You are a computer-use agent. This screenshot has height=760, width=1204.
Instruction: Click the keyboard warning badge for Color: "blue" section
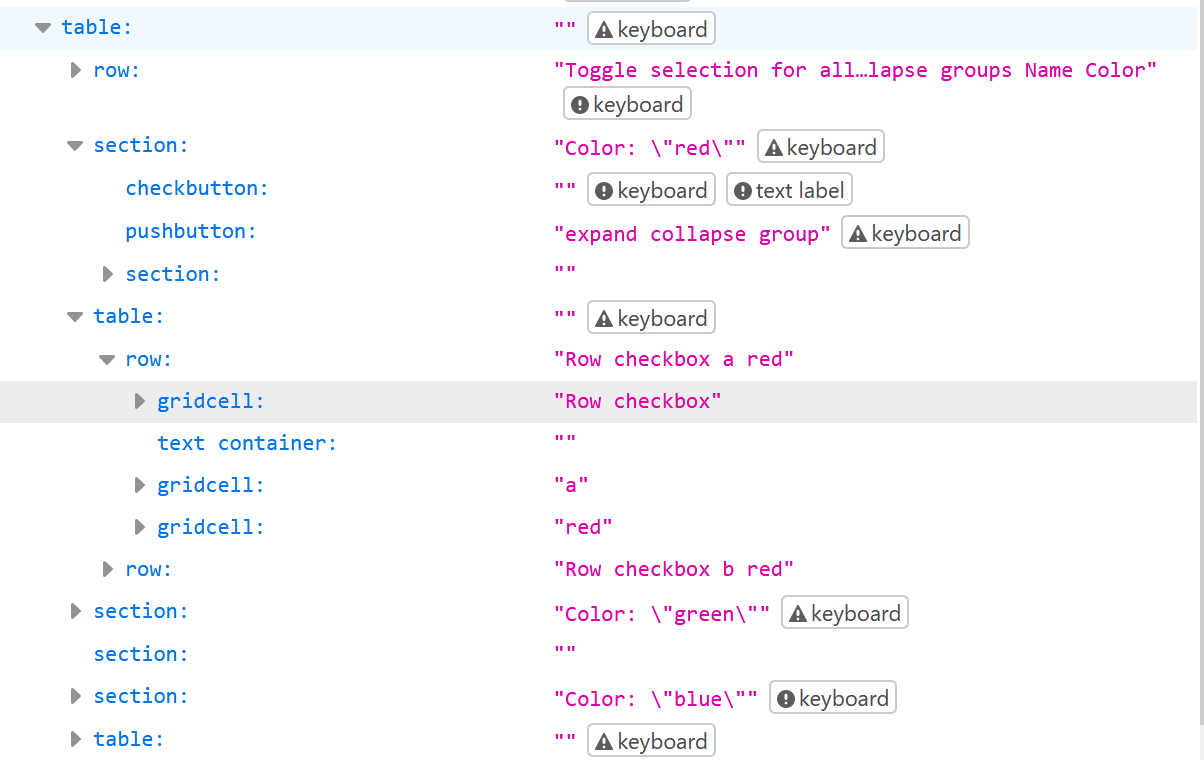(x=832, y=697)
